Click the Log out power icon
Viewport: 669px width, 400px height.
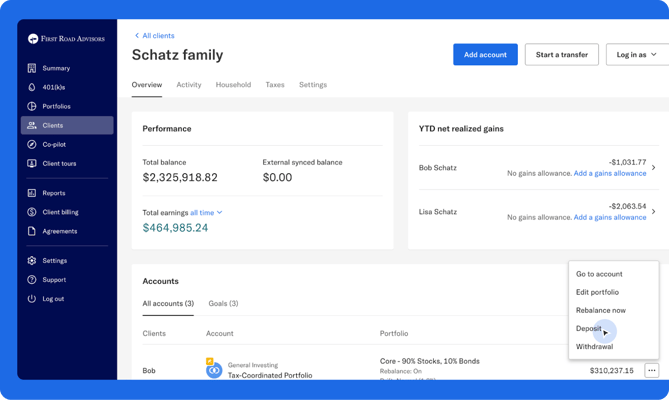[x=32, y=299]
